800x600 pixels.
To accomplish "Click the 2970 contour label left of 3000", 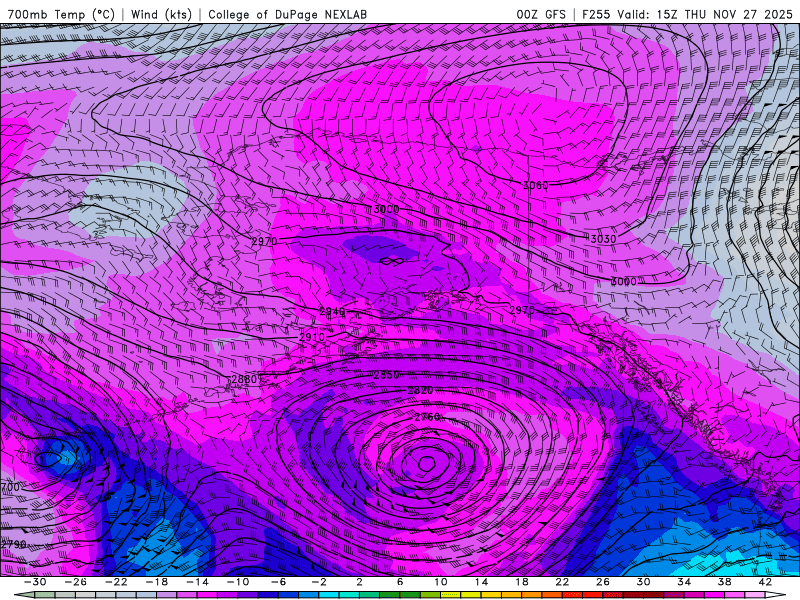I will click(x=265, y=241).
